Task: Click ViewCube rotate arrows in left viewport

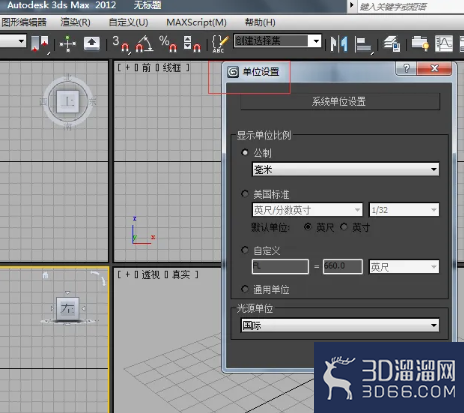Action: tap(99, 278)
